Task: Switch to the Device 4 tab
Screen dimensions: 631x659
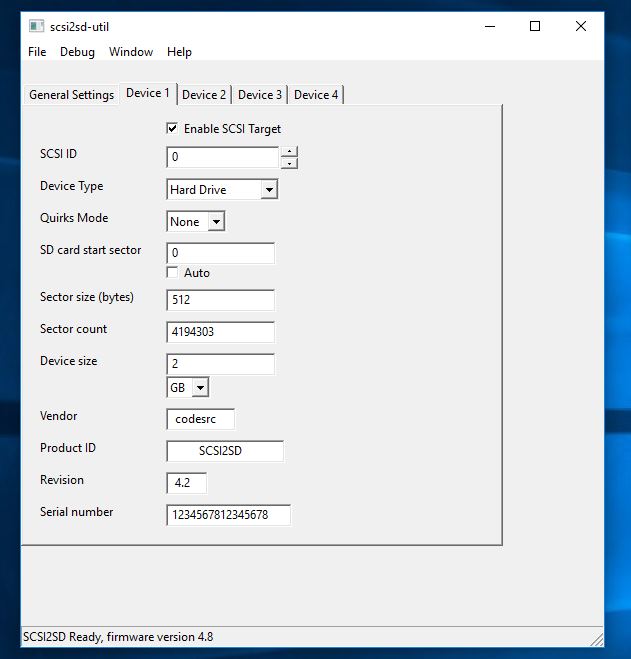Action: pyautogui.click(x=316, y=95)
